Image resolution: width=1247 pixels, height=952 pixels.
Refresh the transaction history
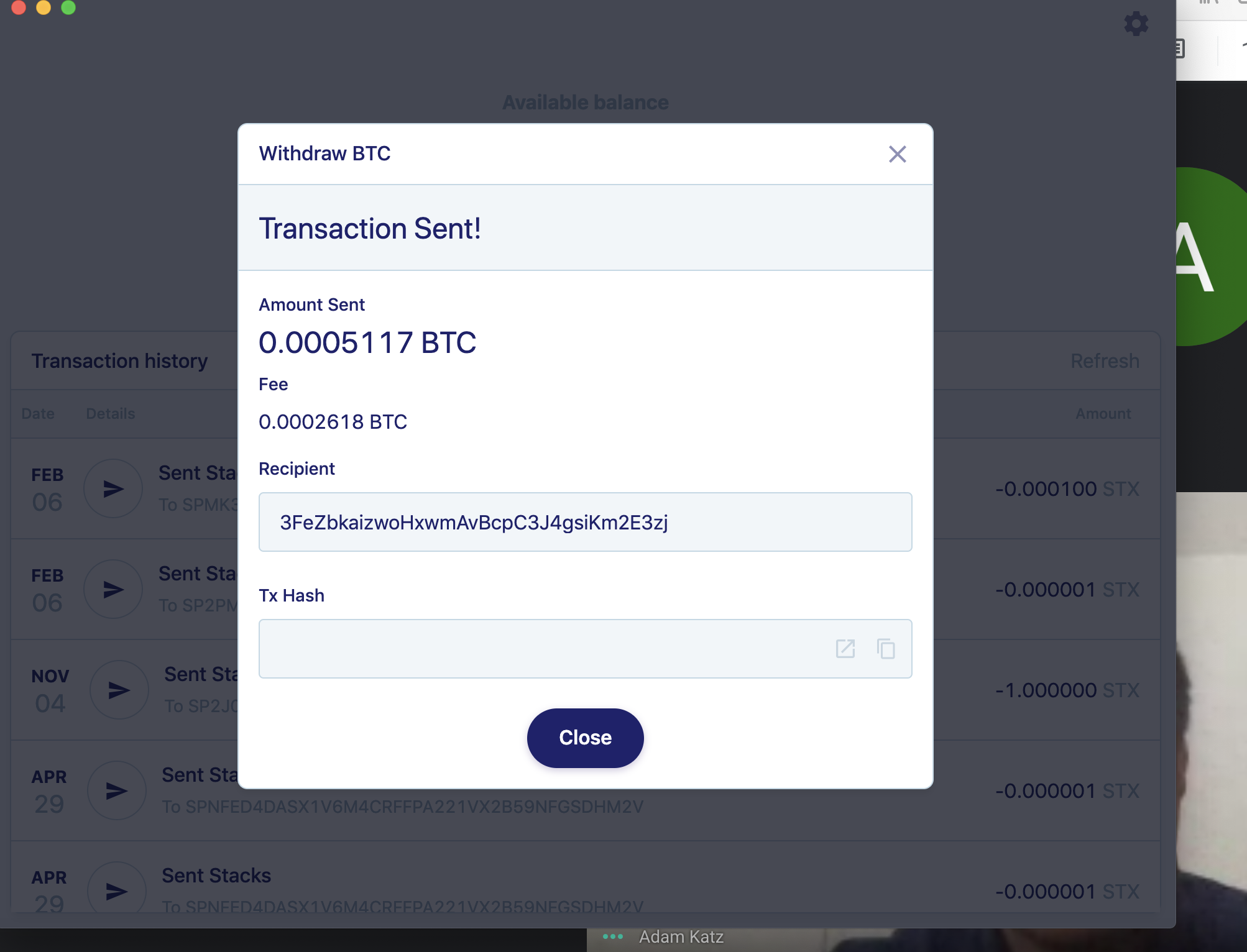pos(1105,360)
